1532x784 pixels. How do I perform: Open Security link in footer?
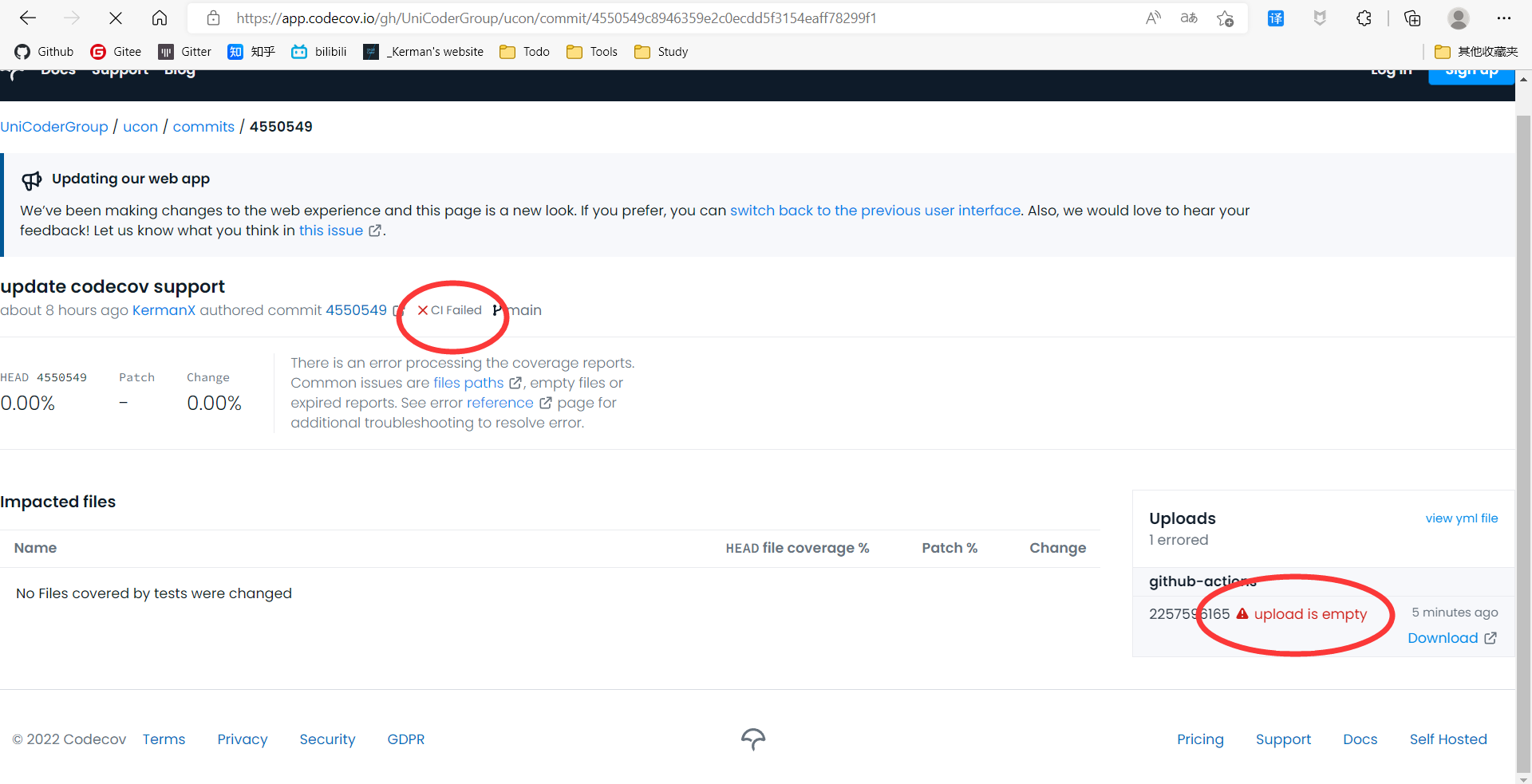pos(327,739)
